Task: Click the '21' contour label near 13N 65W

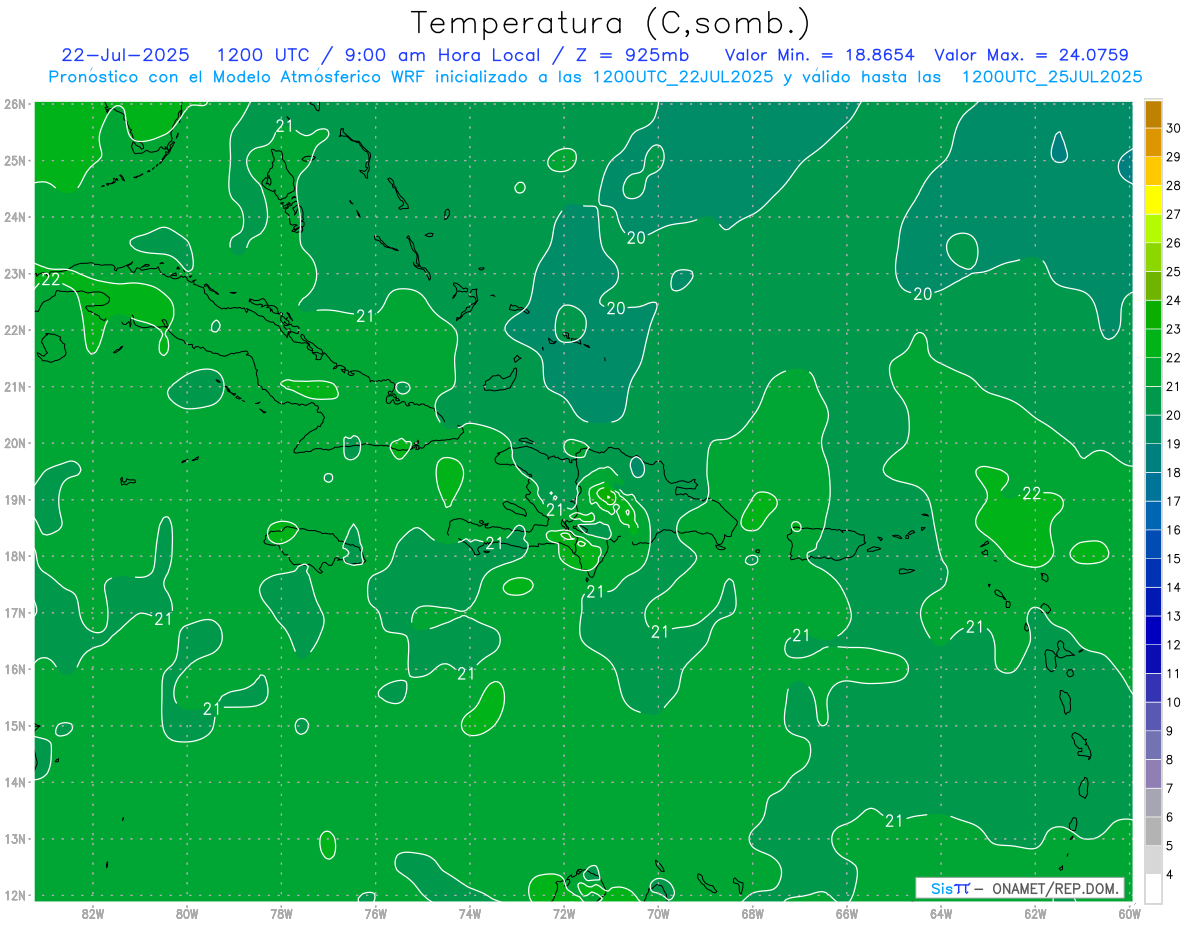Action: click(894, 821)
